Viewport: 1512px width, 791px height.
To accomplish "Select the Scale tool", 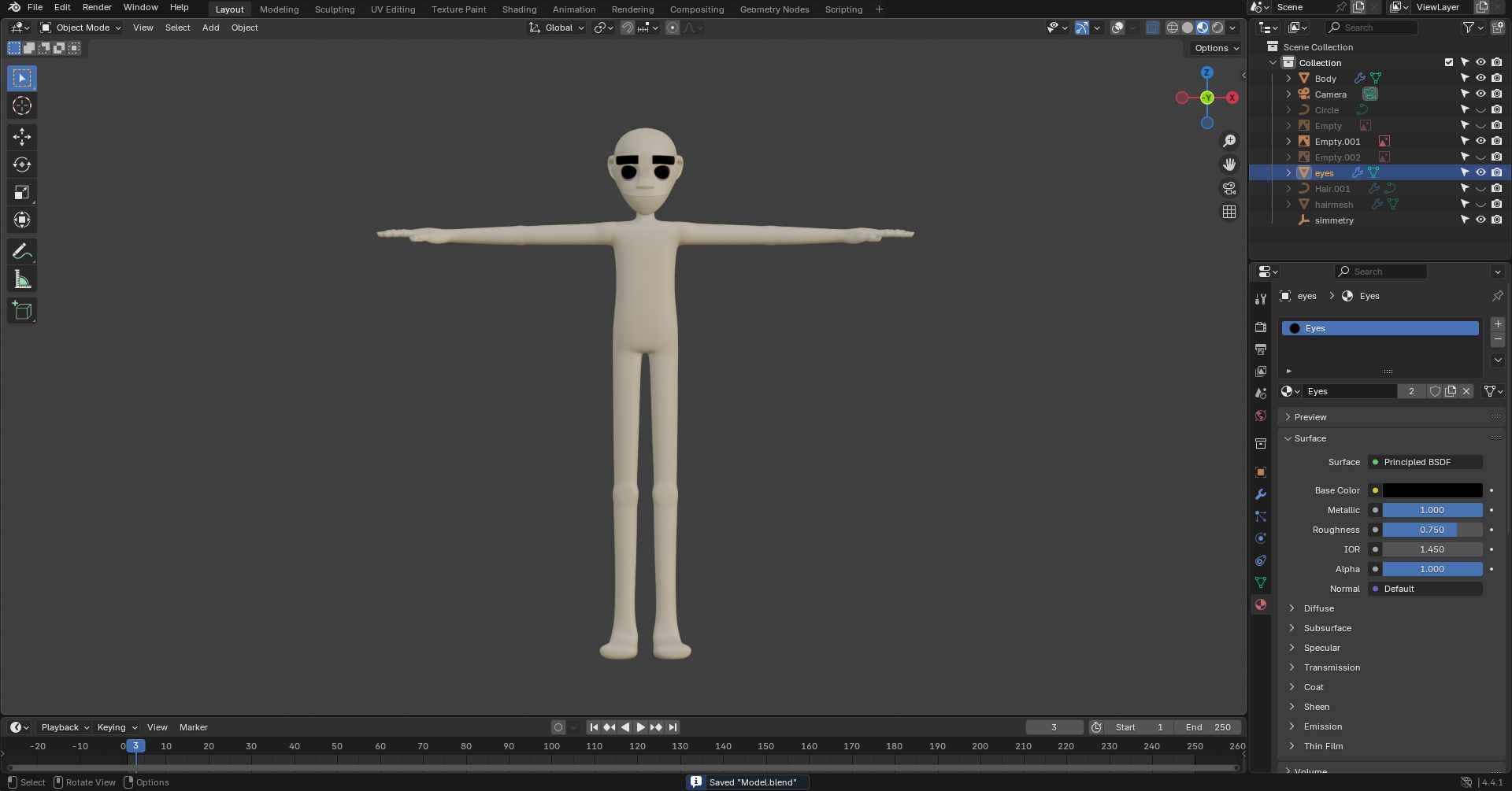I will 22,192.
